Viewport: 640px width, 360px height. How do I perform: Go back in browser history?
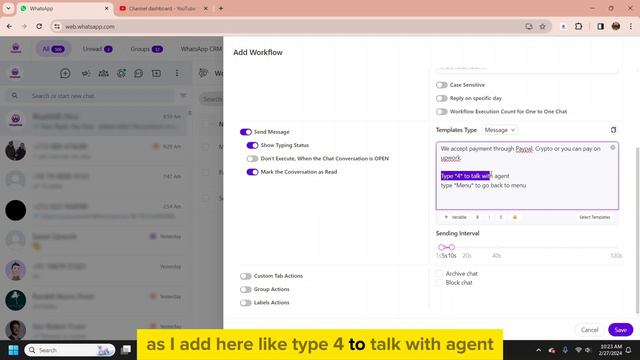pyautogui.click(x=9, y=26)
